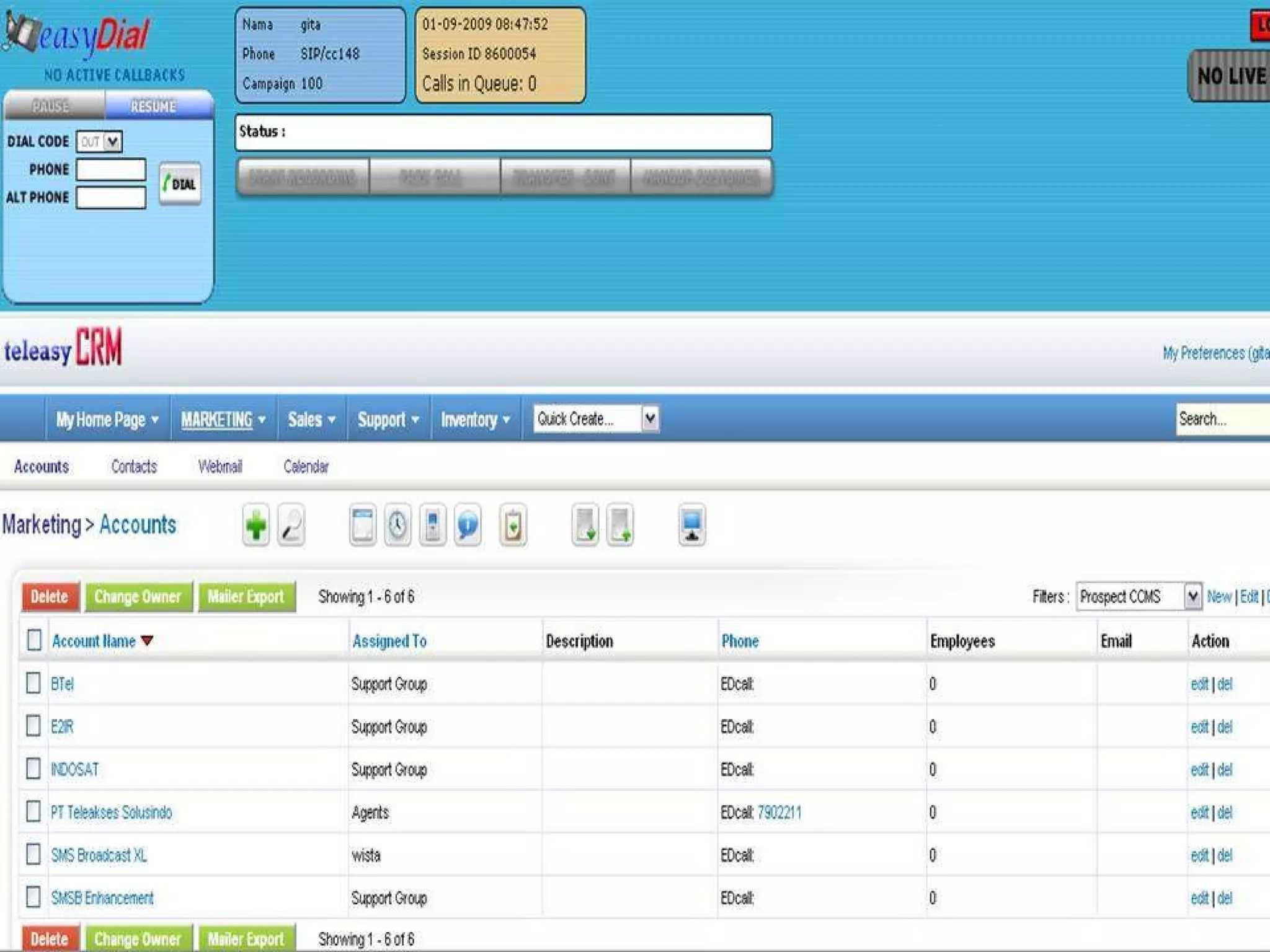Screen dimensions: 1270x952
Task: Click the clock icon in toolbar
Action: pos(397,526)
